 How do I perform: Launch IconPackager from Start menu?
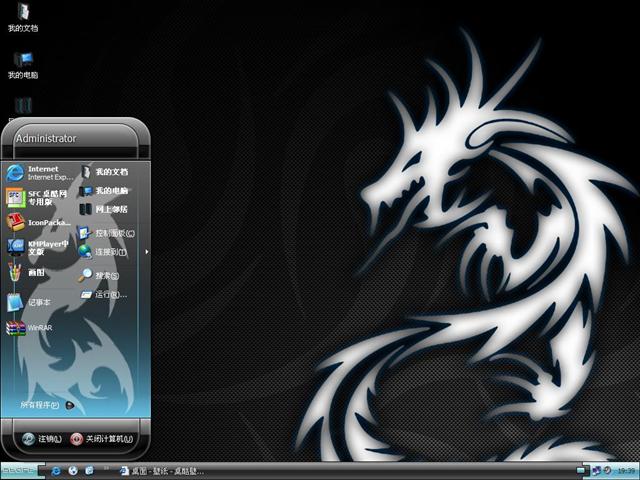pyautogui.click(x=38, y=222)
